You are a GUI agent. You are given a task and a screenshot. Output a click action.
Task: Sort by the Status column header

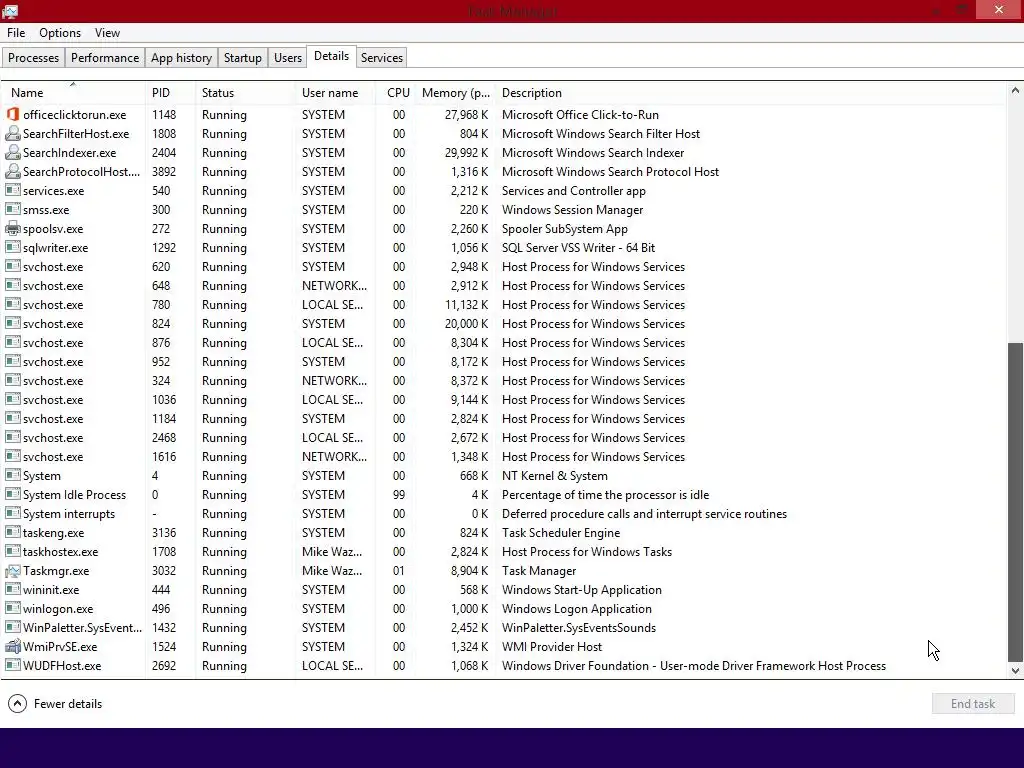click(x=245, y=93)
